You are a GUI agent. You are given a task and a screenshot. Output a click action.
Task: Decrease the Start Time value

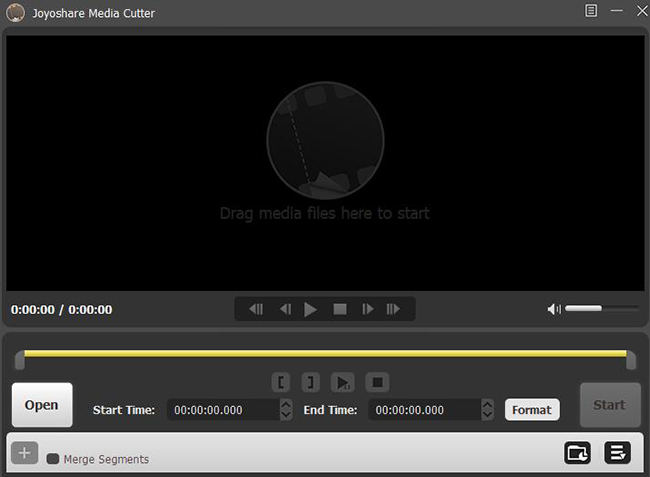(286, 415)
